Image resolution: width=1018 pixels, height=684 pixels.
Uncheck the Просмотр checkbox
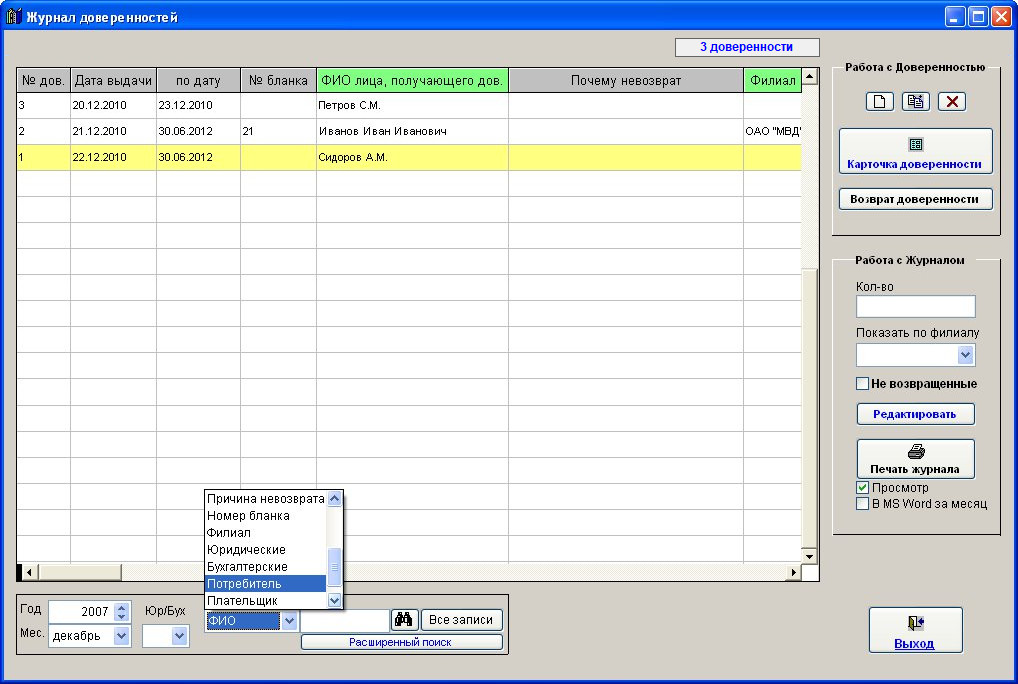pyautogui.click(x=862, y=487)
